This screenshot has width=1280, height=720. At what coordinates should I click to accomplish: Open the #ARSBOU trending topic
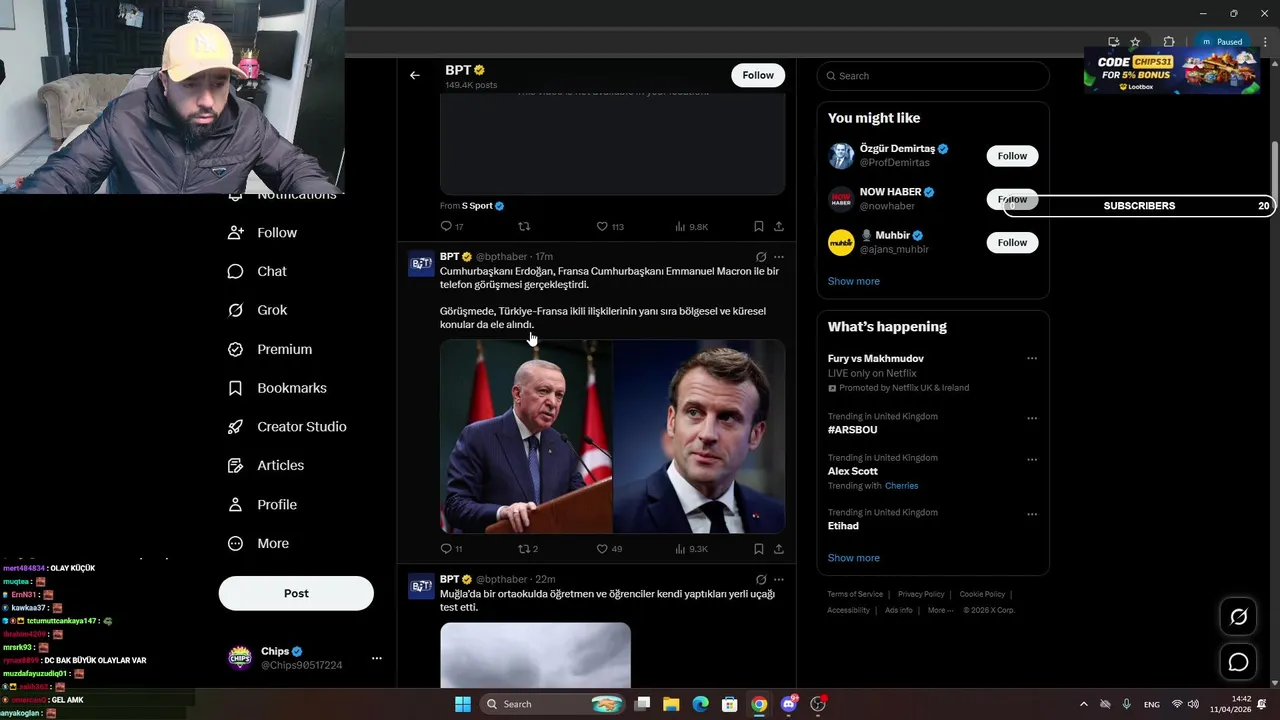tap(853, 430)
